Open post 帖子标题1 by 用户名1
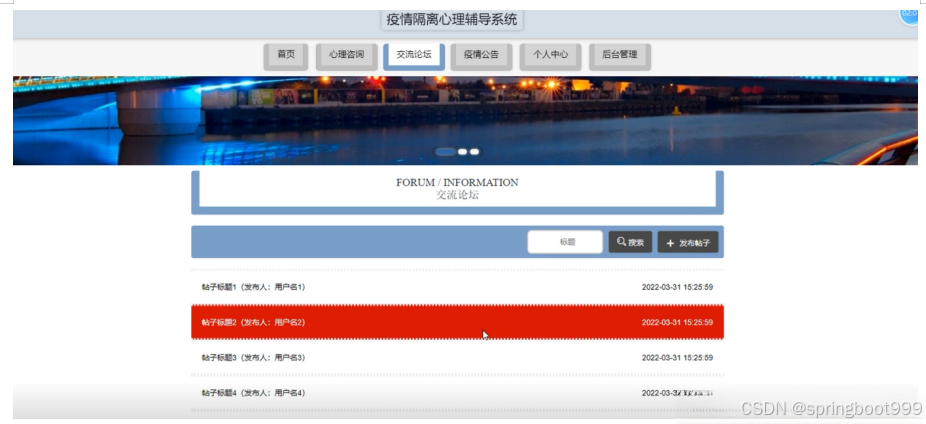This screenshot has width=926, height=424. coord(457,287)
